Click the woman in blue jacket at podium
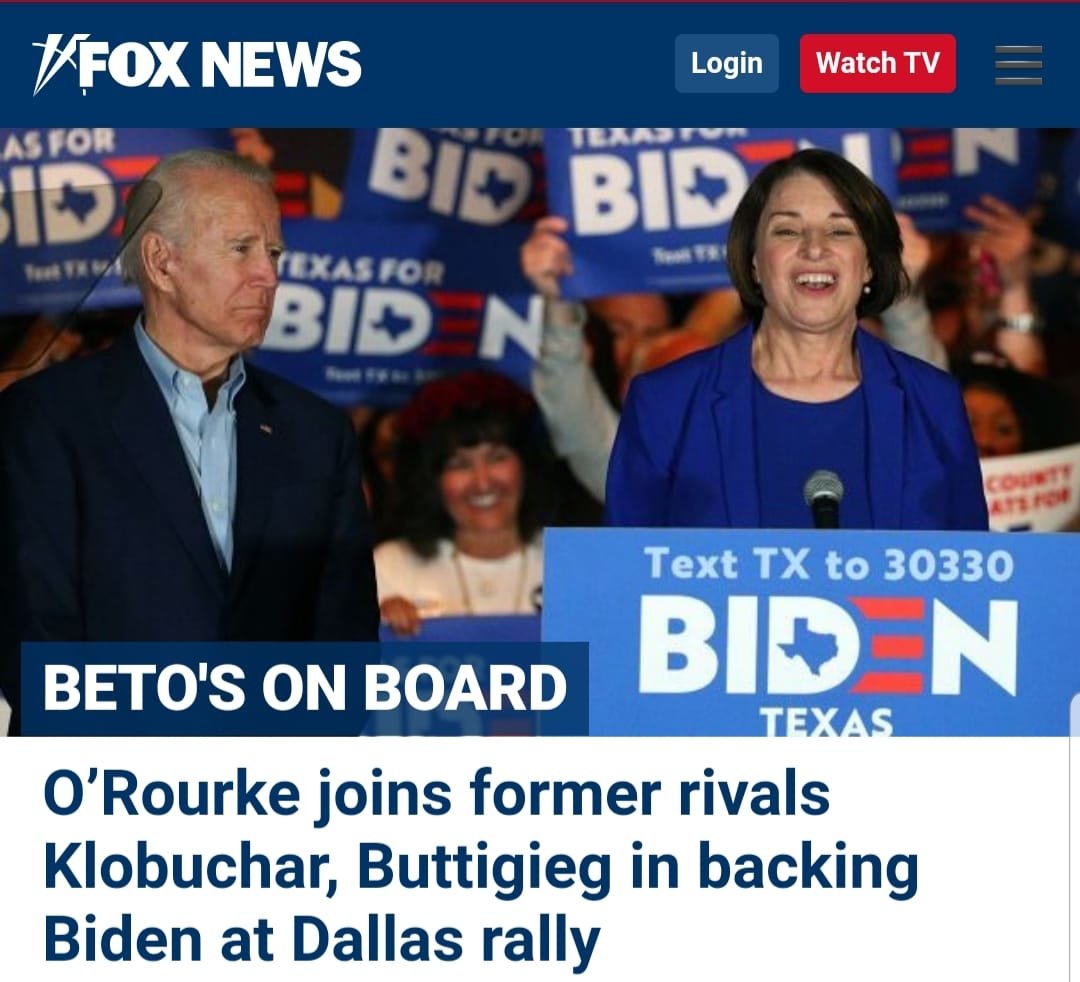 click(x=799, y=344)
